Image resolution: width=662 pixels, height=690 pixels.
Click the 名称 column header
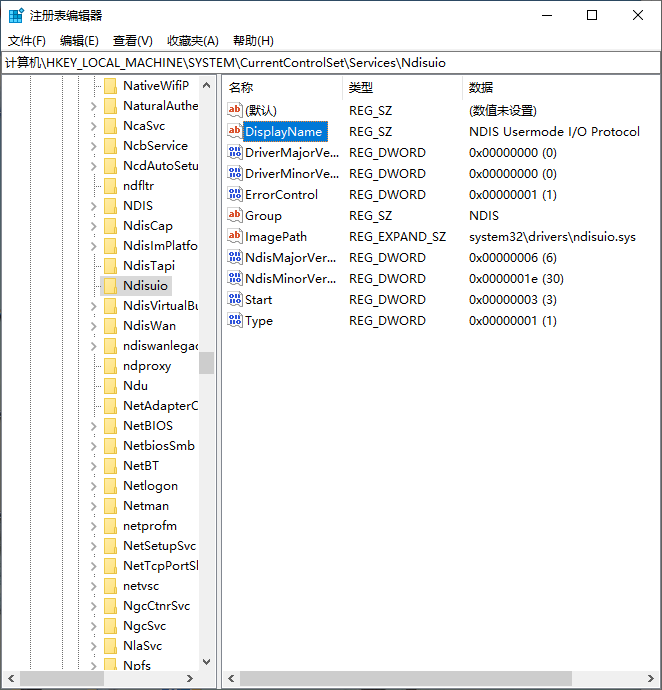(x=242, y=88)
